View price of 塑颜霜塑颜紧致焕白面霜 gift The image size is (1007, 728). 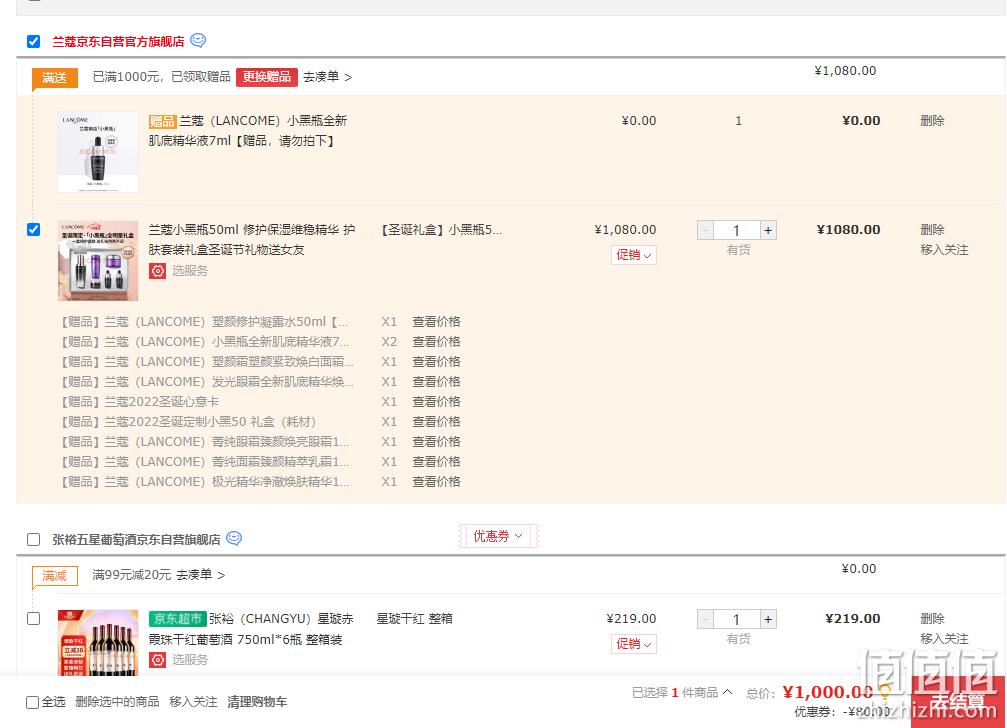[x=436, y=361]
